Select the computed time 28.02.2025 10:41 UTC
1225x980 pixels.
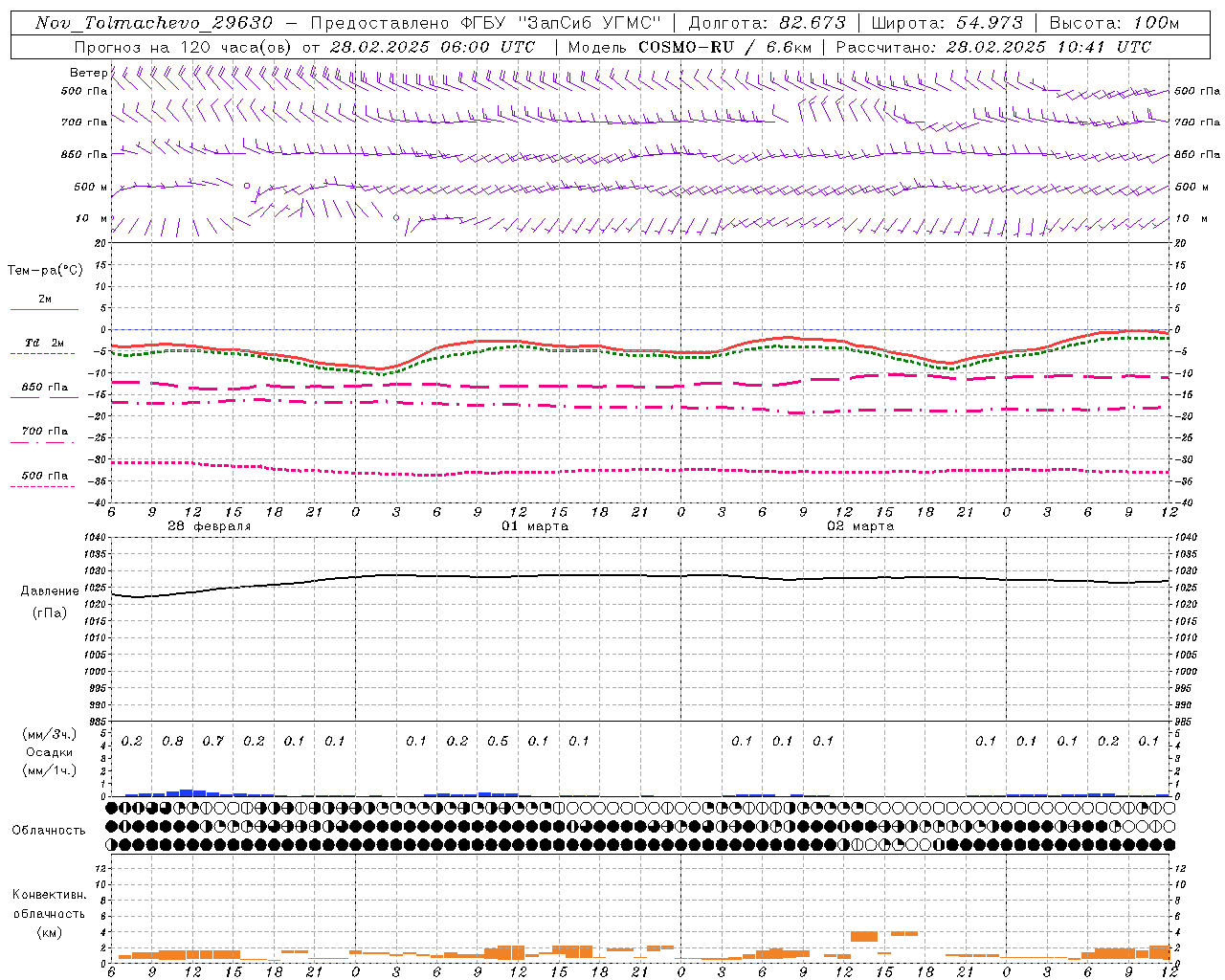click(1048, 47)
